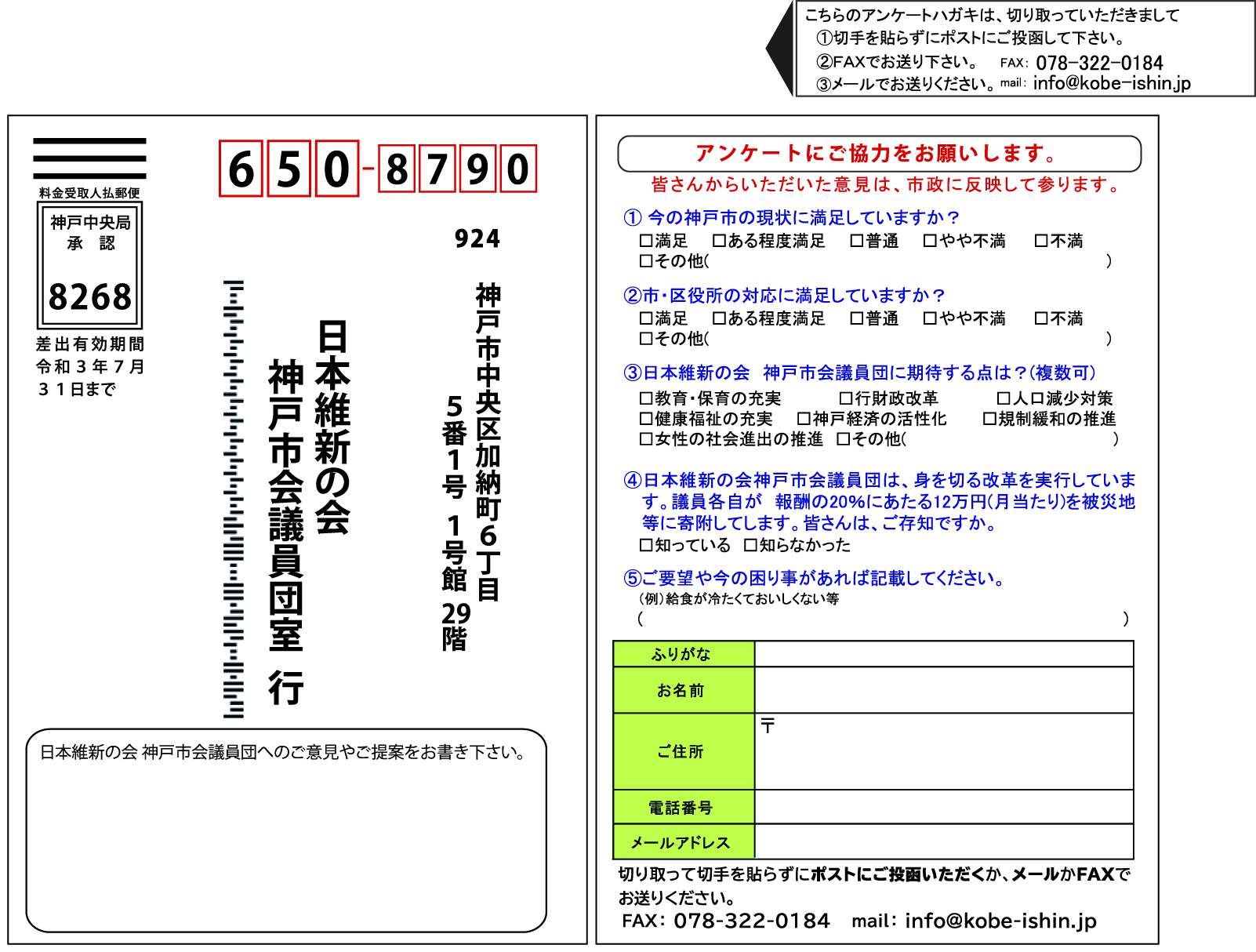Click the ふりがな entry field
This screenshot has width=1256, height=952.
[944, 654]
